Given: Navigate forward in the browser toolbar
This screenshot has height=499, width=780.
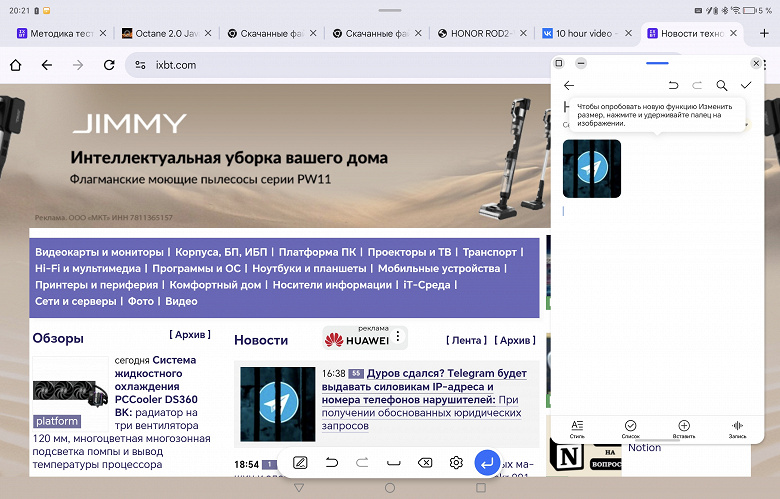Looking at the screenshot, I should click(x=78, y=65).
